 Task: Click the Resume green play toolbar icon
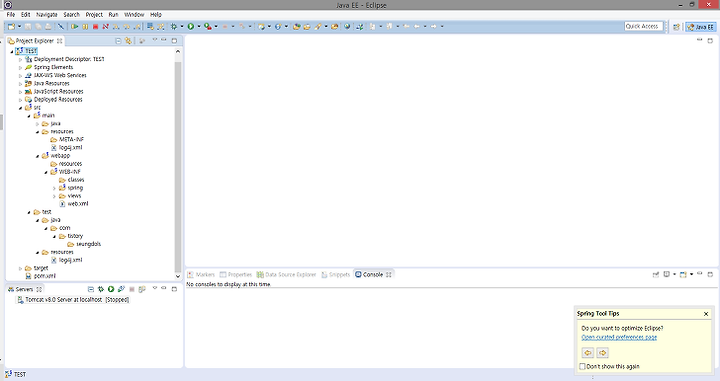(74, 27)
